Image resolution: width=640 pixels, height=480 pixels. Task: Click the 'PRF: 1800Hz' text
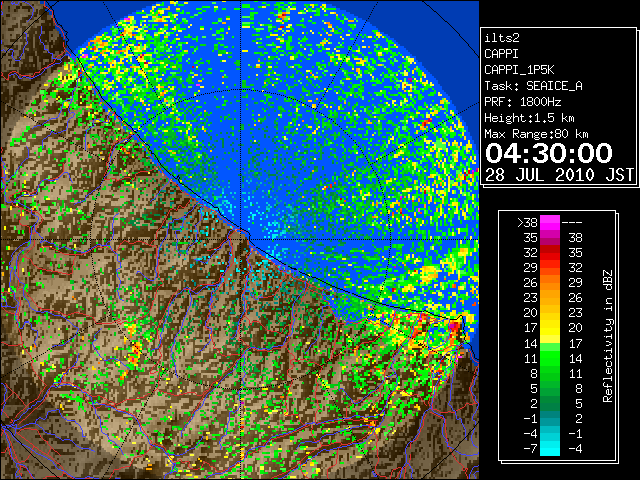[x=522, y=102]
